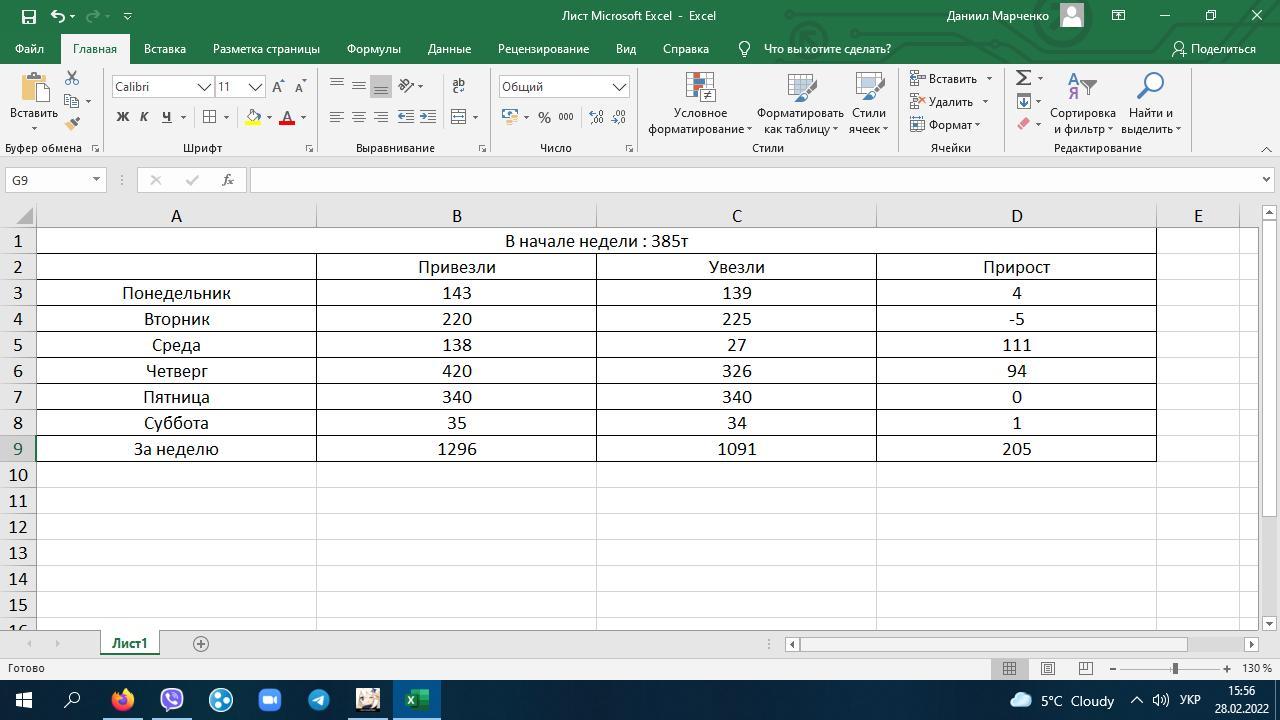Image resolution: width=1280 pixels, height=720 pixels.
Task: Toggle Bottom Align for cells
Action: 381,86
